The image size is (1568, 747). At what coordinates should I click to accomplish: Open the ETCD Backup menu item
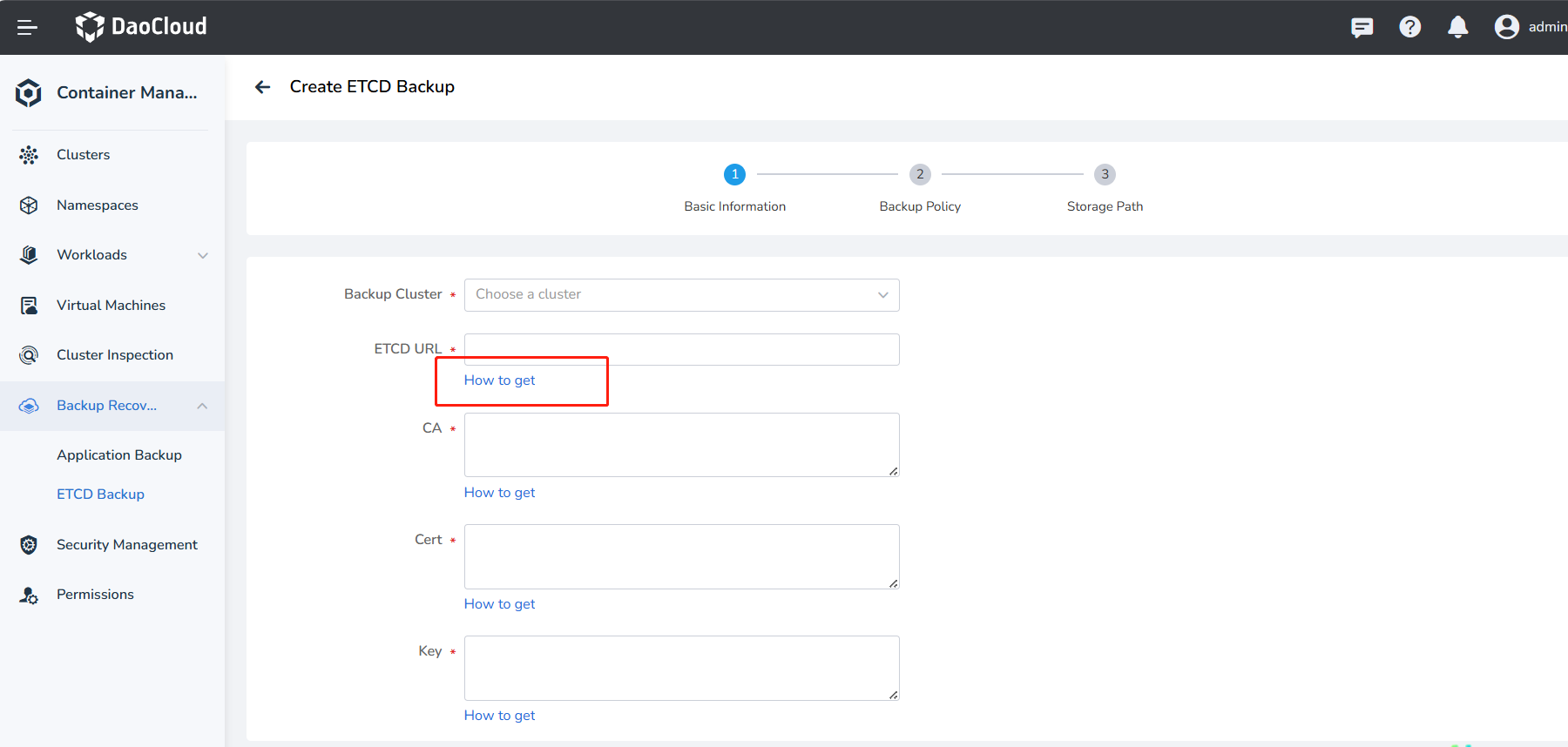click(x=100, y=495)
